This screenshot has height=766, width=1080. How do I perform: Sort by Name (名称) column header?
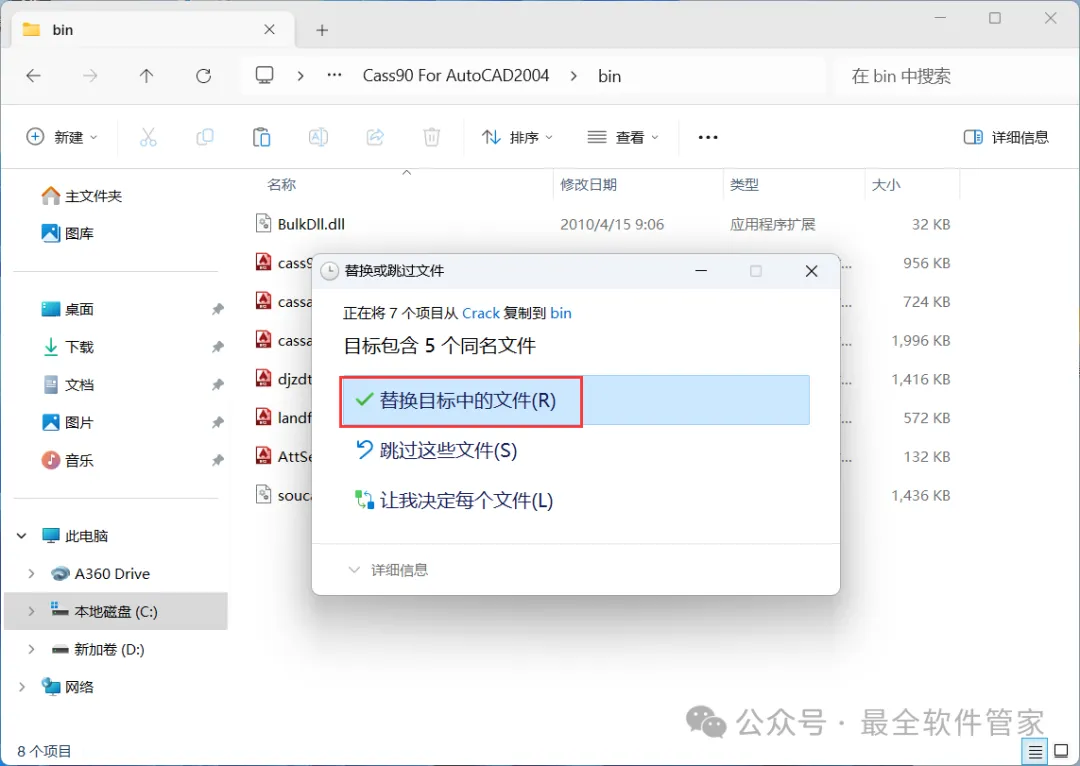point(282,185)
